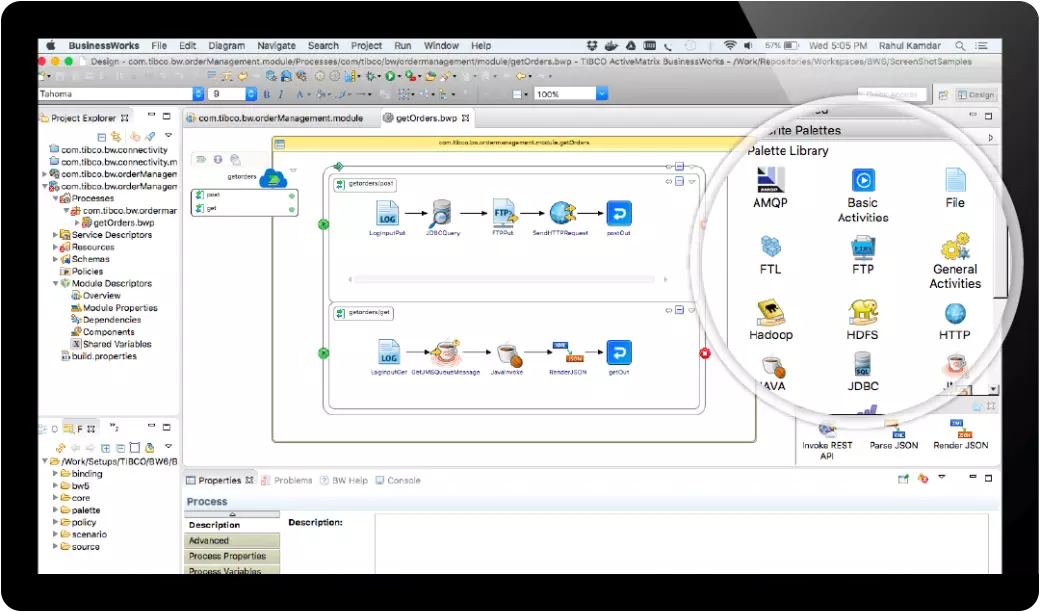This screenshot has height=612, width=1040.
Task: Switch to the Console tab
Action: coord(398,480)
